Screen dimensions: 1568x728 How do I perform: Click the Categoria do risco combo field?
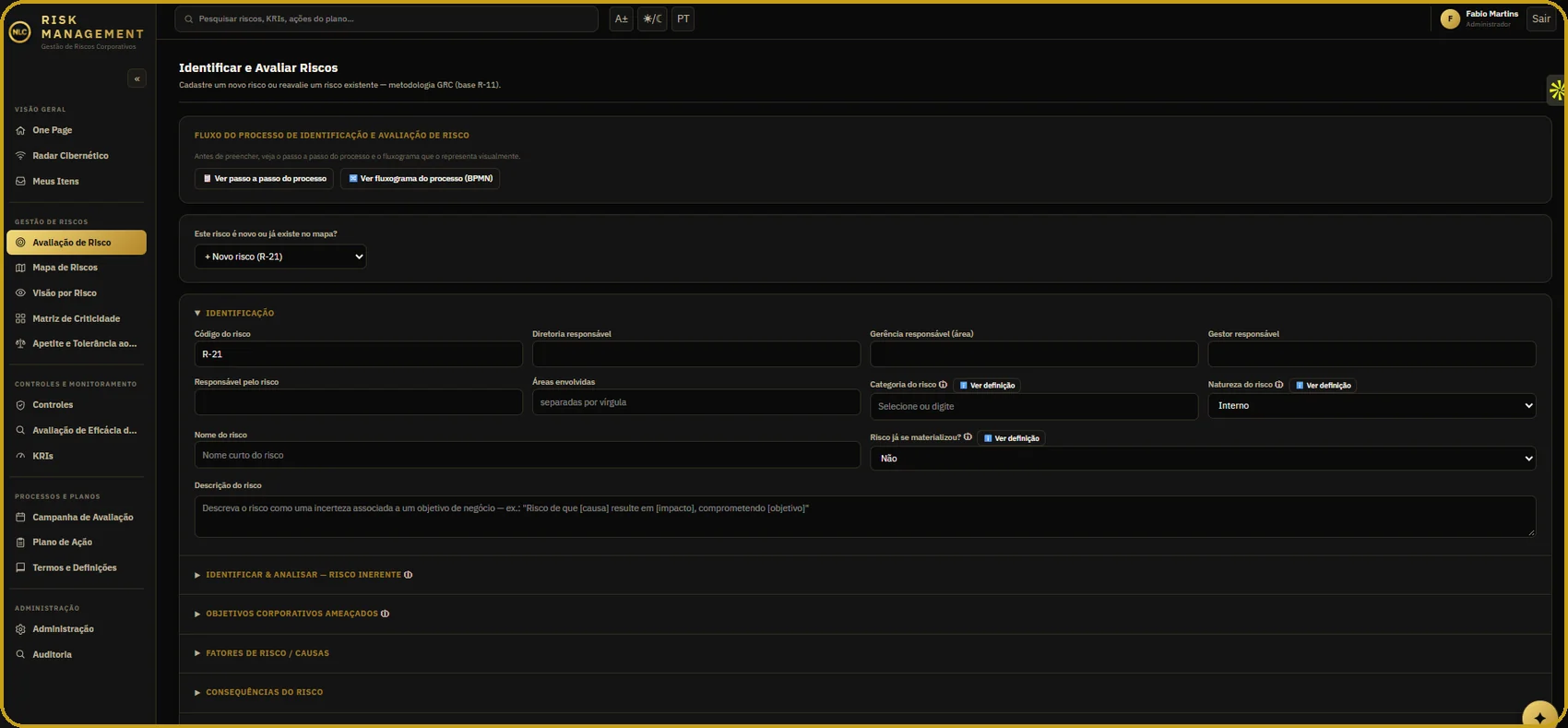1034,406
